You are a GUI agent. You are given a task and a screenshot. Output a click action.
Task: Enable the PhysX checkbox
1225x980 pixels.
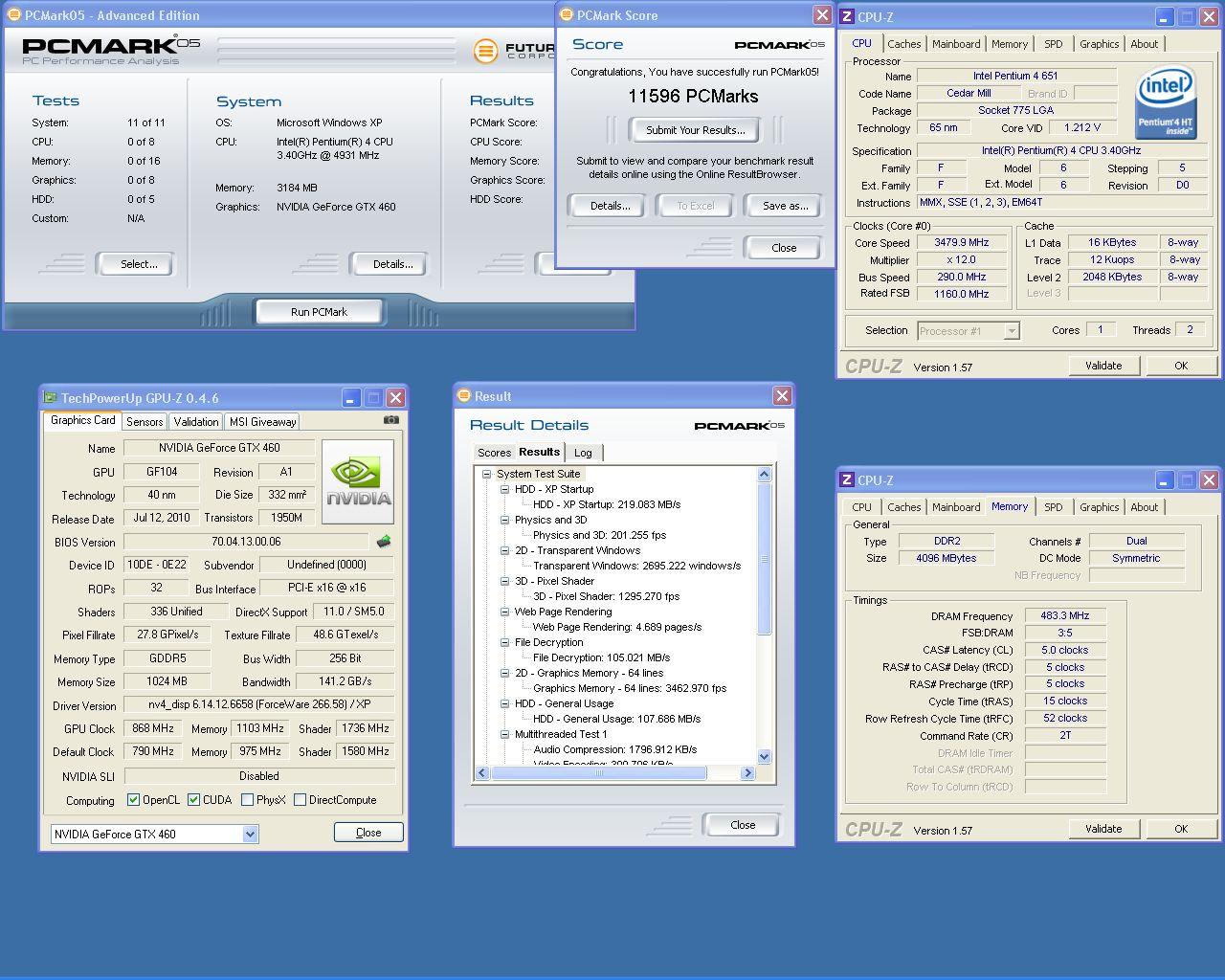click(247, 800)
